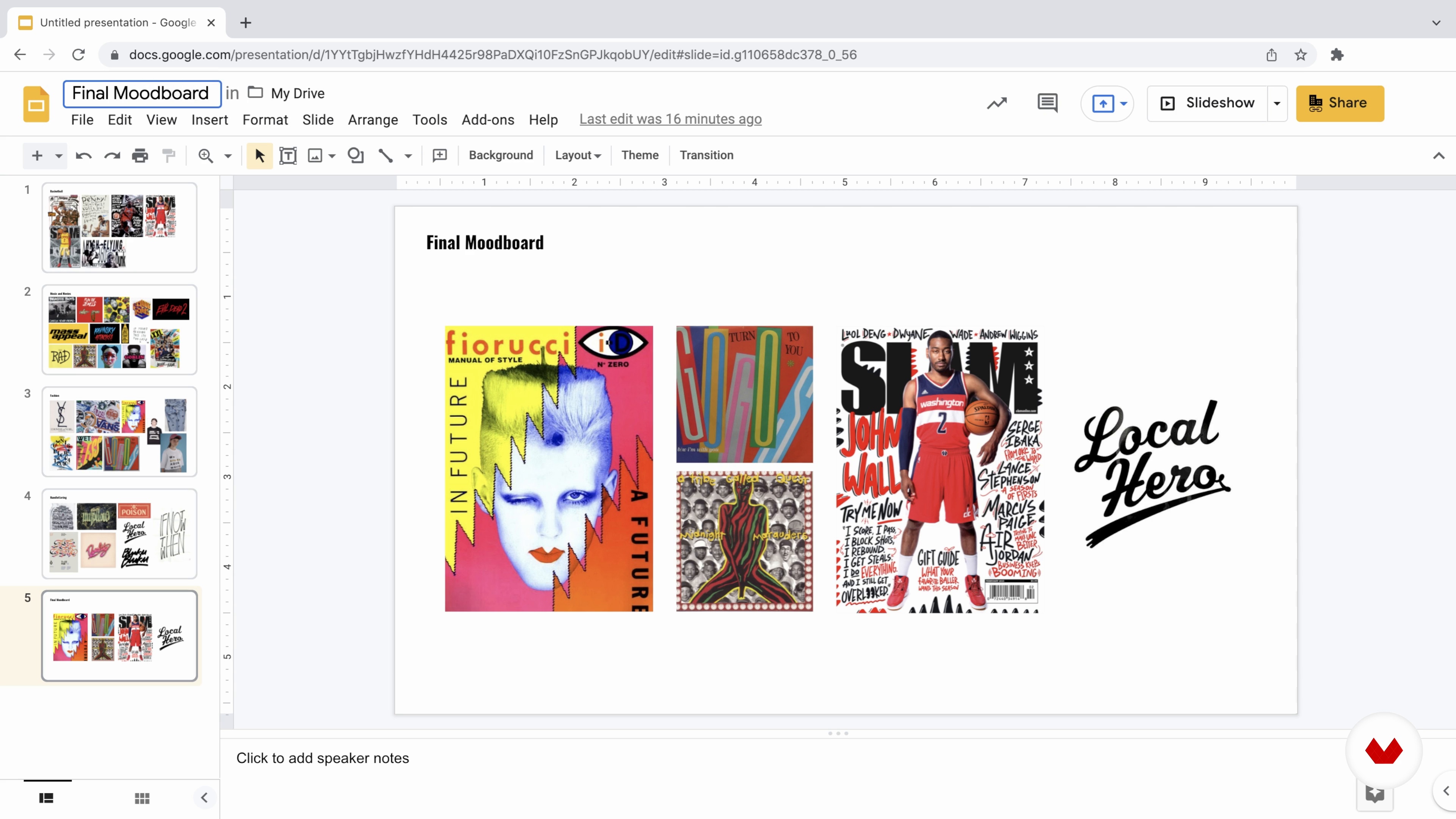
Task: Open the Arrange menu
Action: tap(373, 120)
